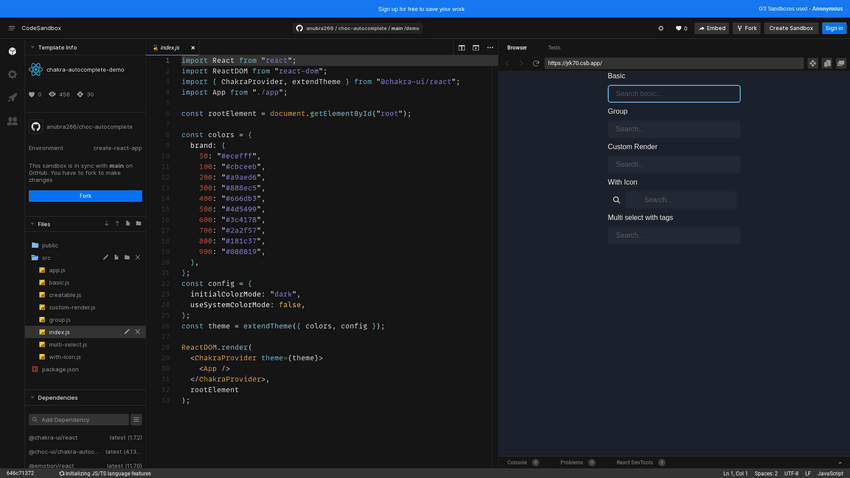Open basic.js in the file tree
This screenshot has width=850, height=478.
(x=58, y=283)
